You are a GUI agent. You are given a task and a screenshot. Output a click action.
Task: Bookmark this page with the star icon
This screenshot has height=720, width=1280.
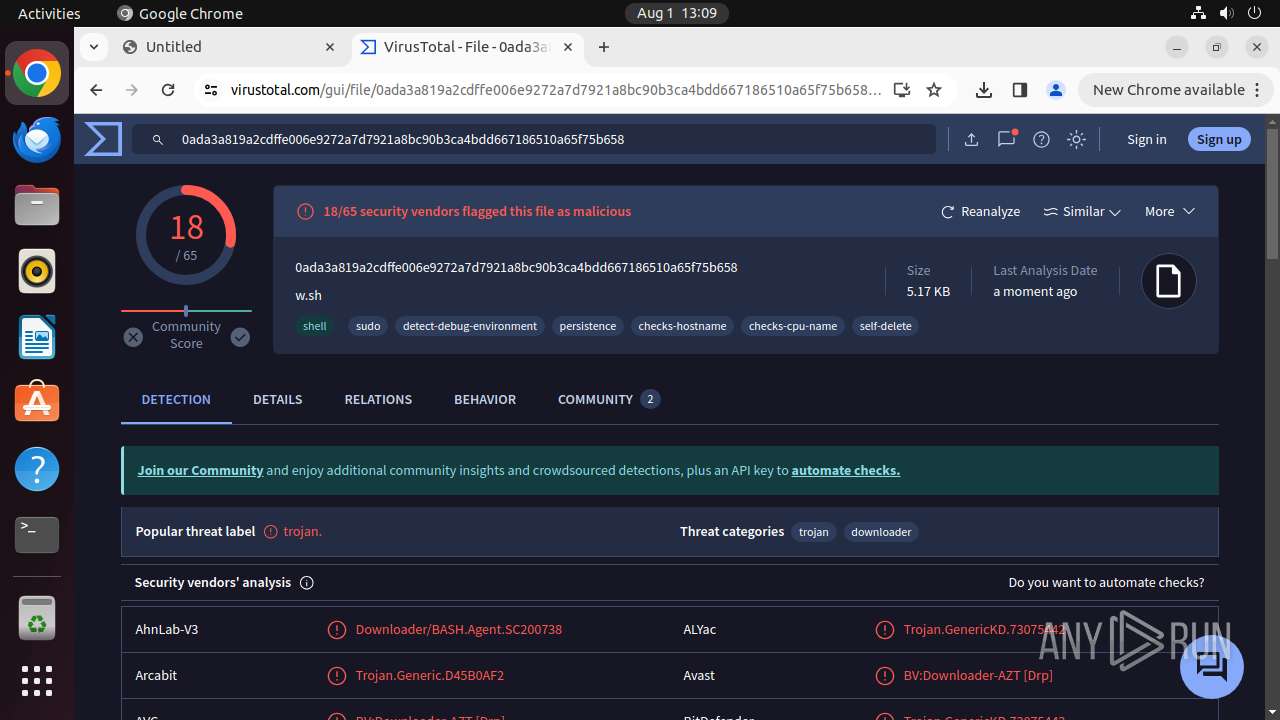pyautogui.click(x=934, y=90)
